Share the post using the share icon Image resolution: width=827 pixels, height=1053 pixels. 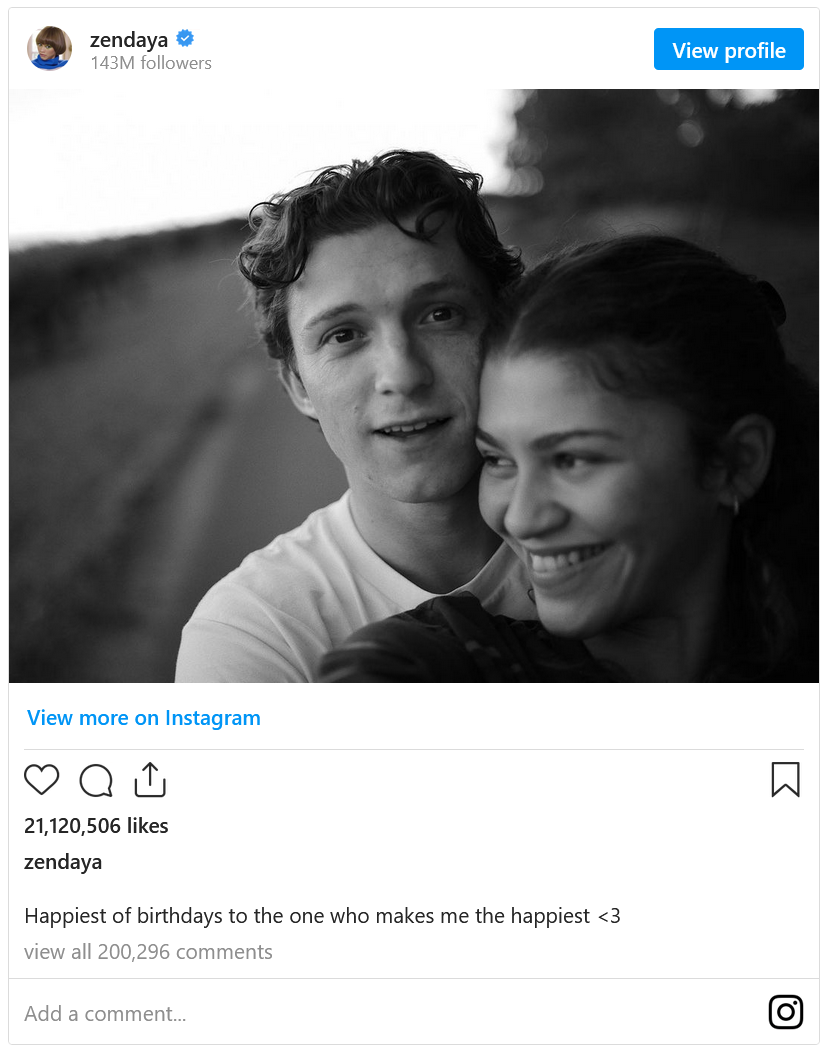click(149, 780)
